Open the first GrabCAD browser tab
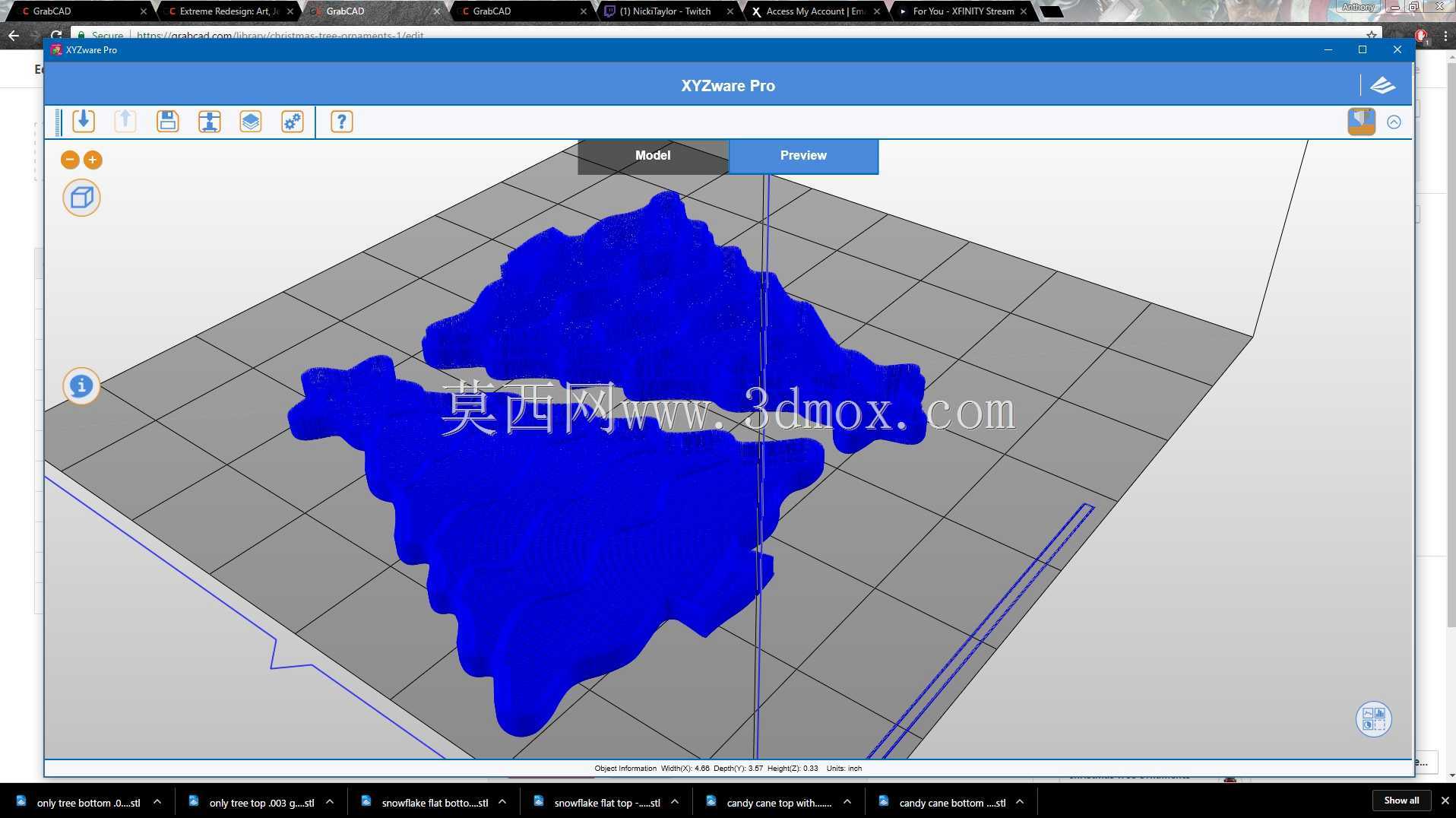Viewport: 1456px width, 818px height. tap(80, 11)
